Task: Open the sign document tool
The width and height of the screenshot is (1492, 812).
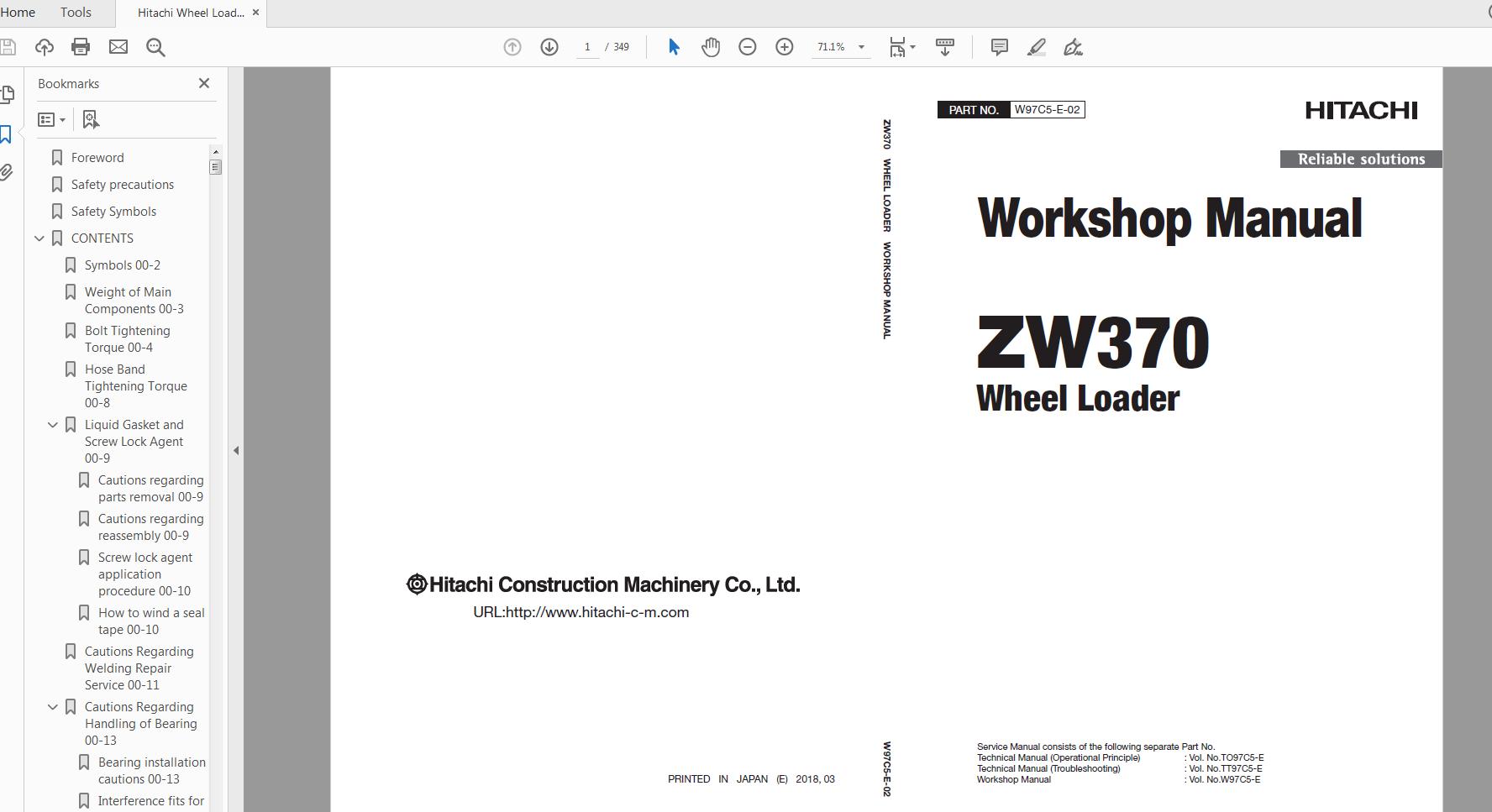Action: (x=1074, y=47)
